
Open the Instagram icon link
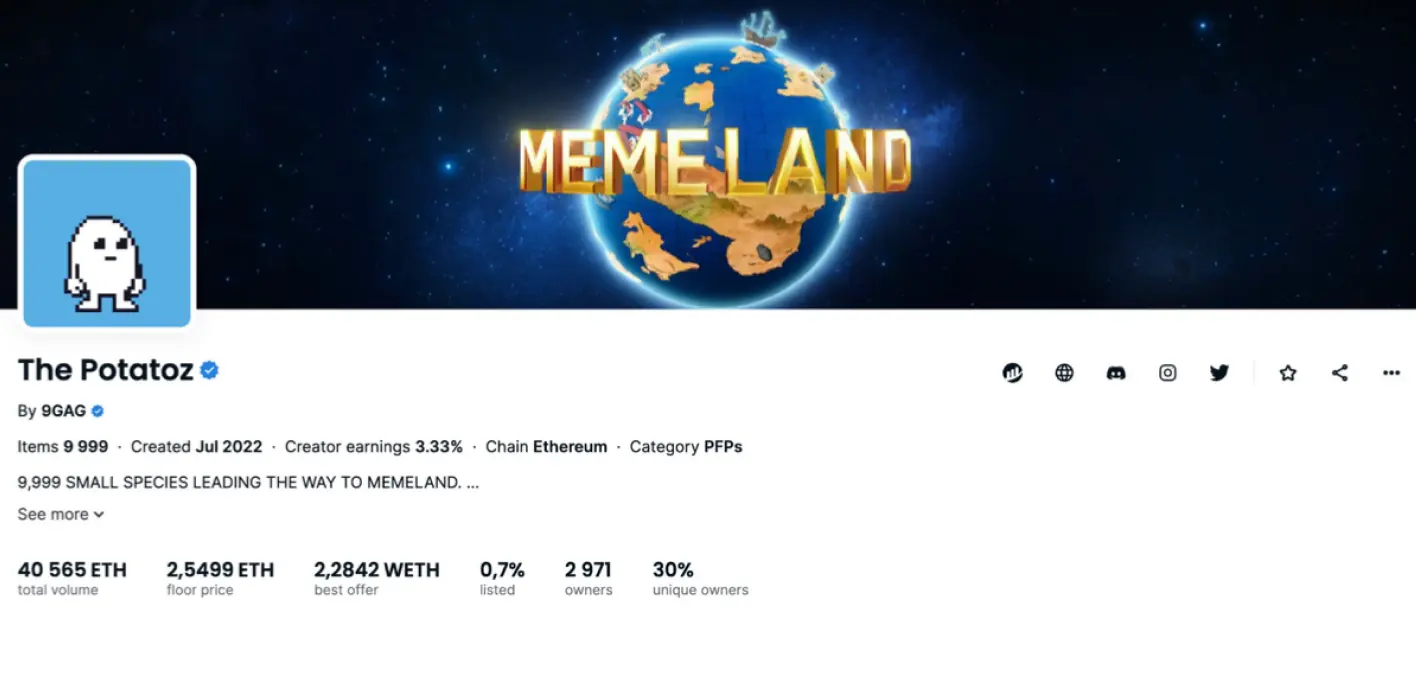pyautogui.click(x=1167, y=373)
